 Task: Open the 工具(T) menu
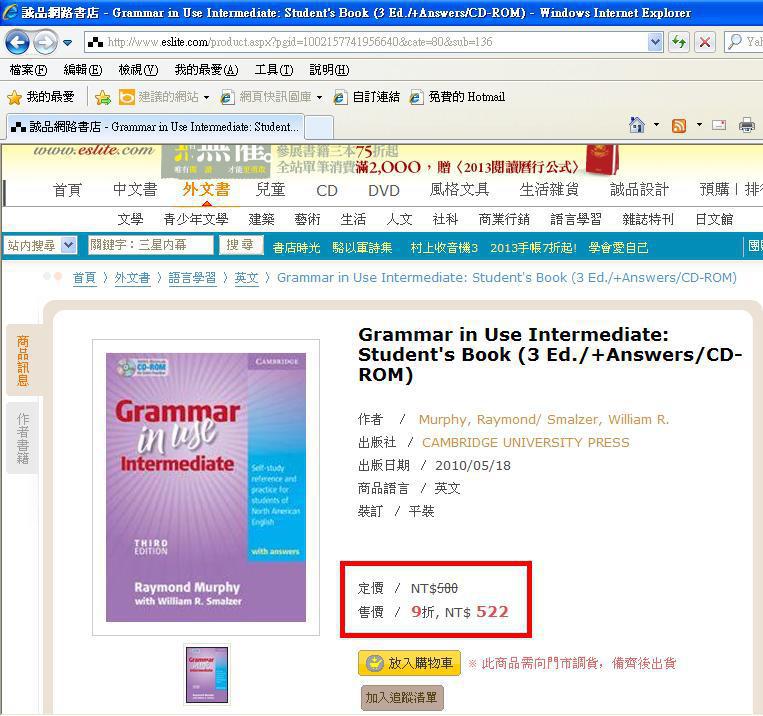point(274,70)
